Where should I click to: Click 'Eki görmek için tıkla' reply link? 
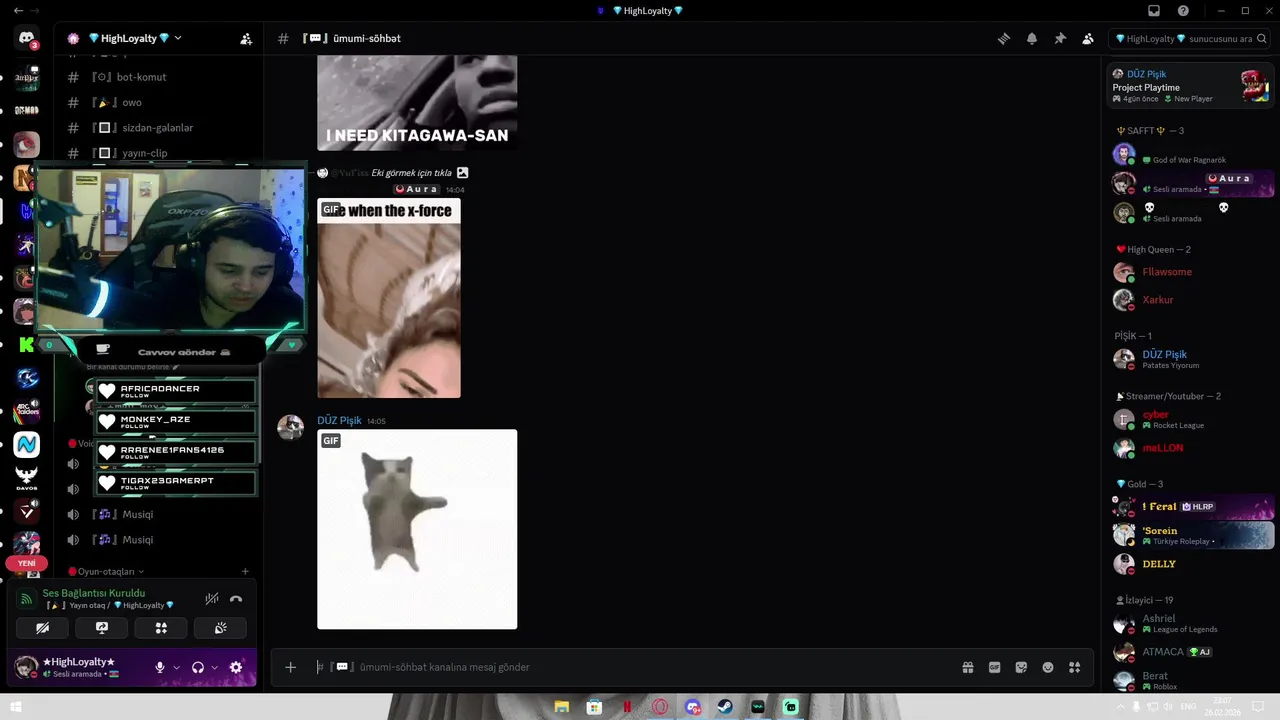pos(411,173)
